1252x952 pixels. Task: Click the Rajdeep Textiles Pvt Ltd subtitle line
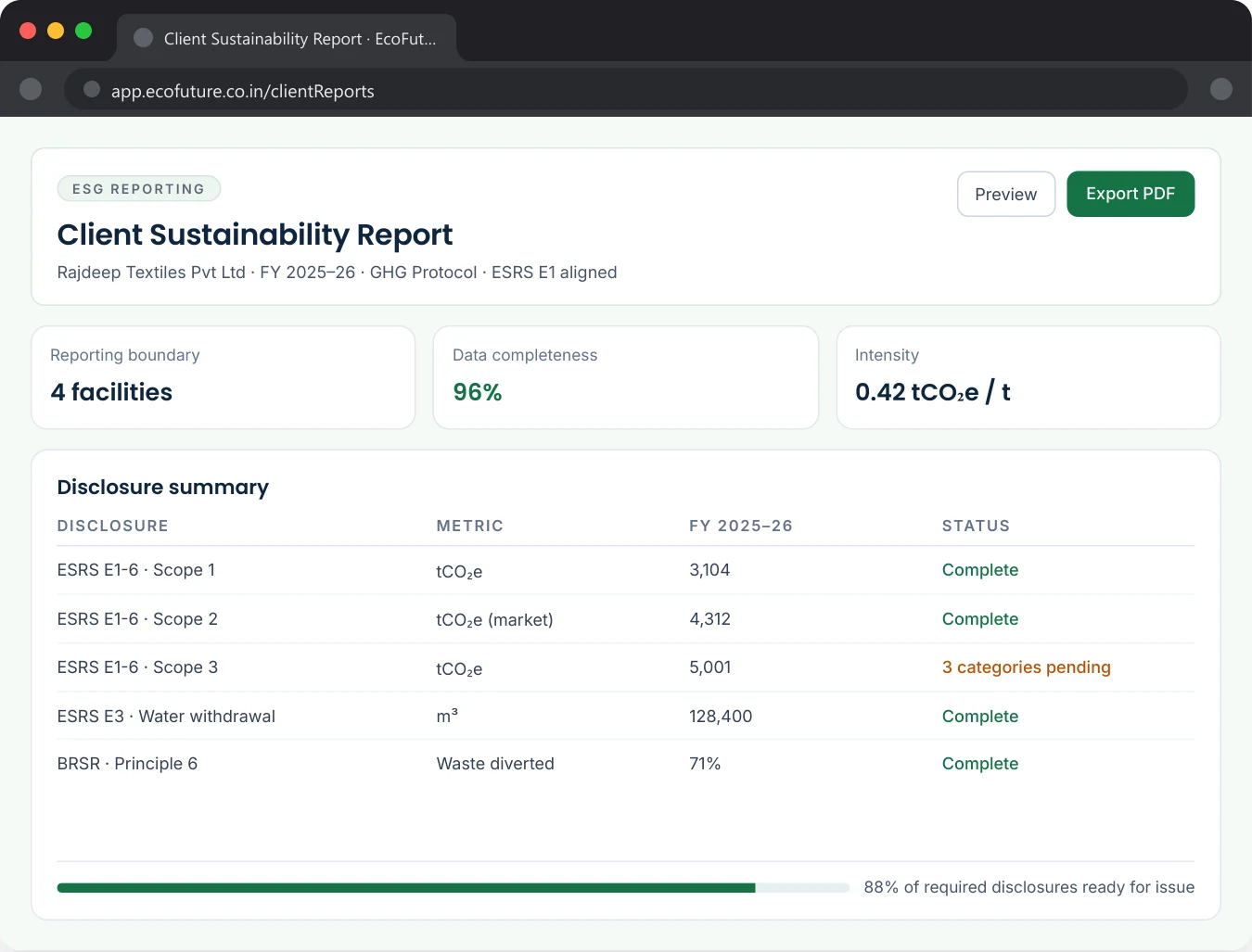(x=337, y=273)
